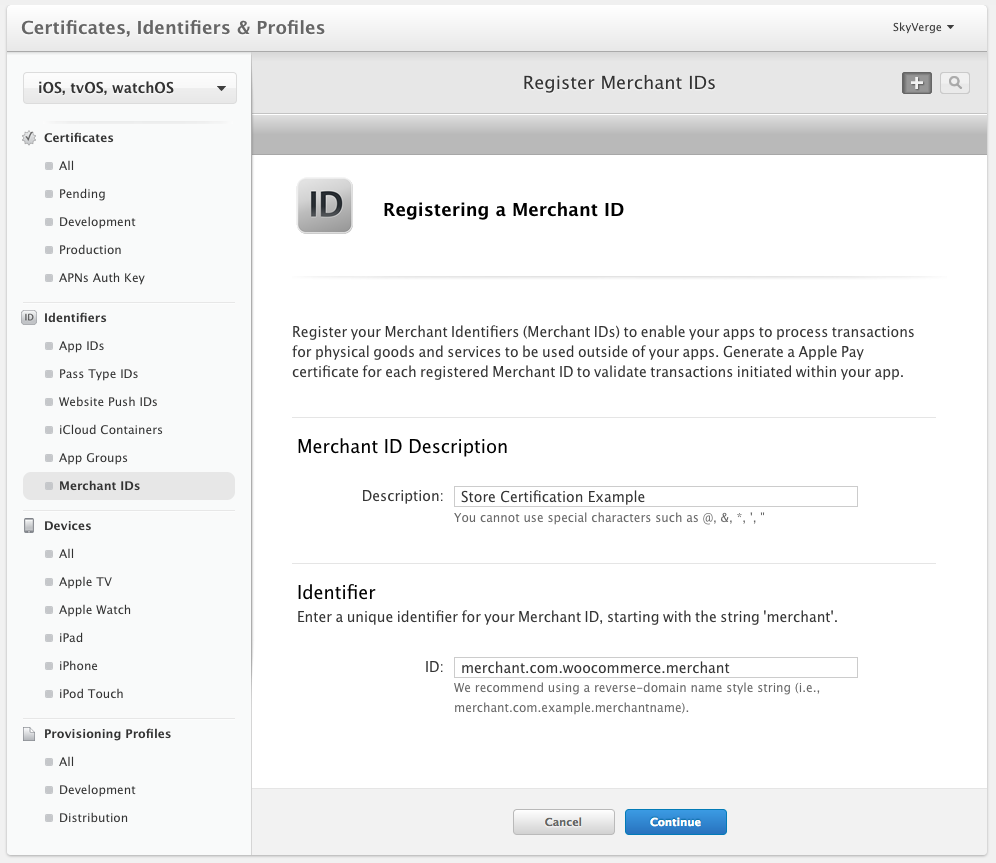Expand the SkyVerge account menu
996x863 pixels.
coord(923,27)
